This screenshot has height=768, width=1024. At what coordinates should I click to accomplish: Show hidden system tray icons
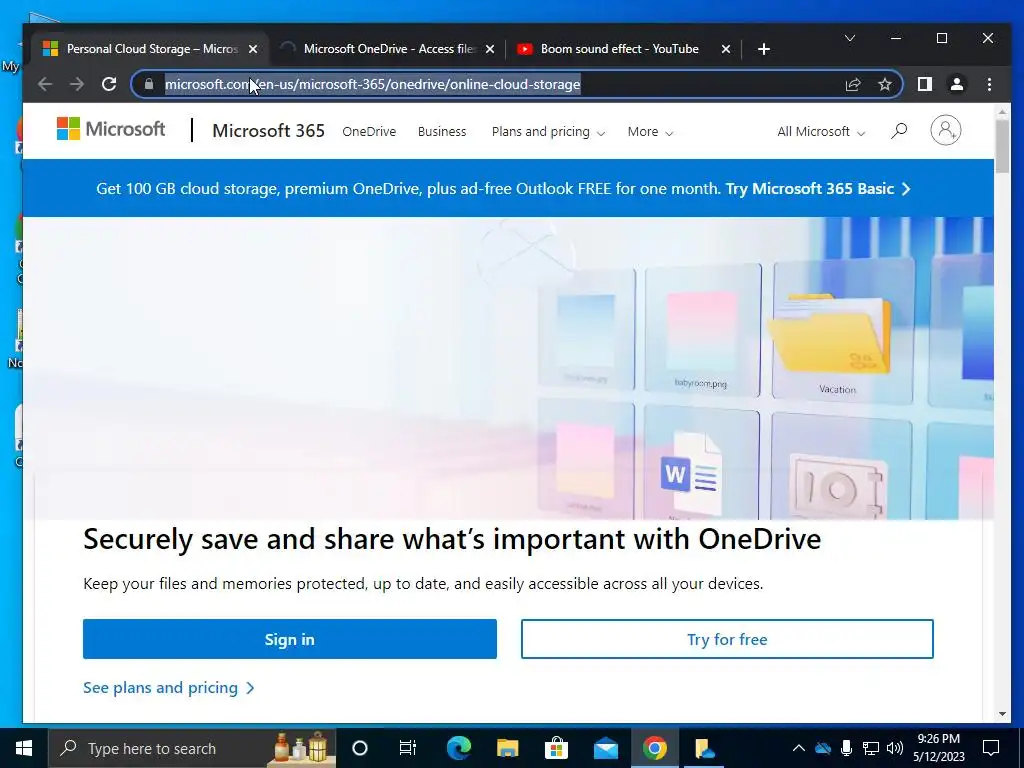point(799,748)
